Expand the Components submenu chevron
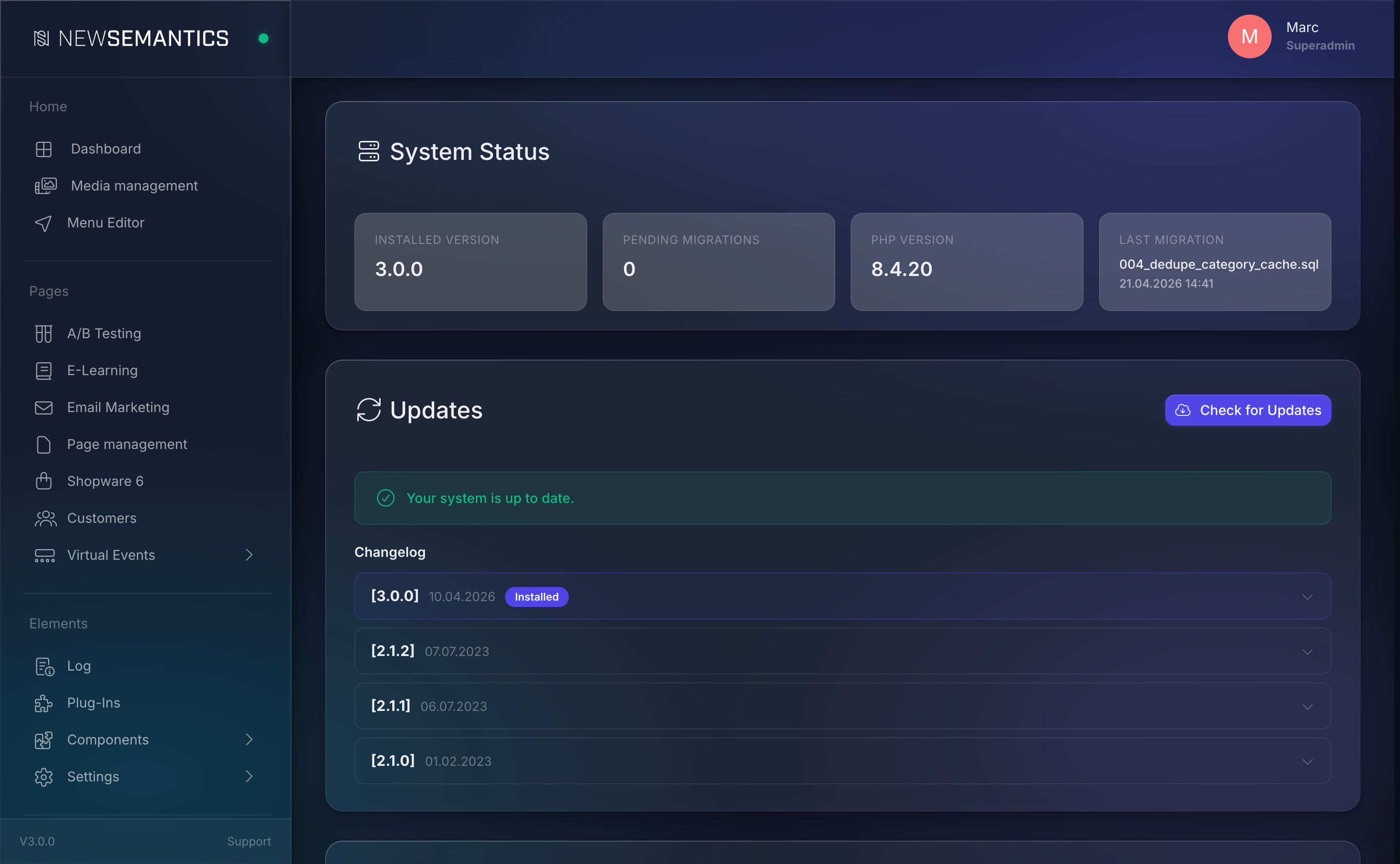The width and height of the screenshot is (1400, 864). pyautogui.click(x=249, y=740)
